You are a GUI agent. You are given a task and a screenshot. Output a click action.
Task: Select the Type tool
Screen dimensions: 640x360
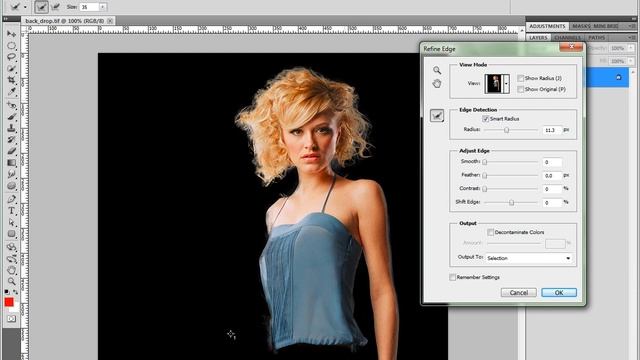pyautogui.click(x=11, y=211)
